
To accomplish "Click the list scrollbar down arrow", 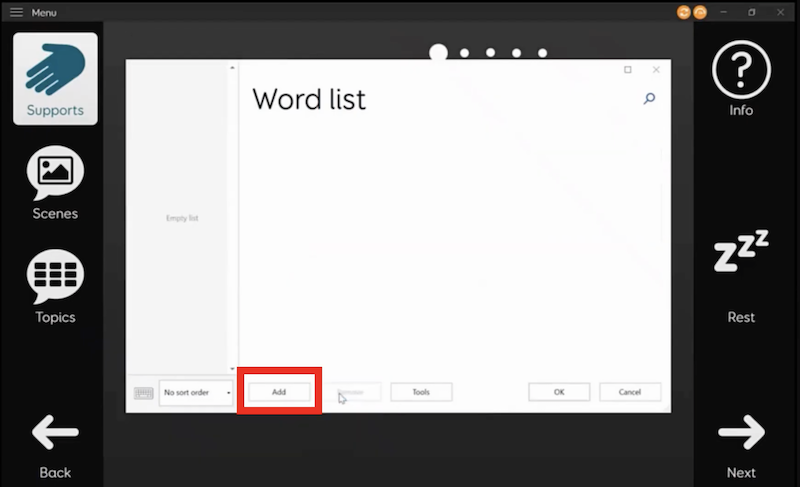I will pyautogui.click(x=233, y=369).
